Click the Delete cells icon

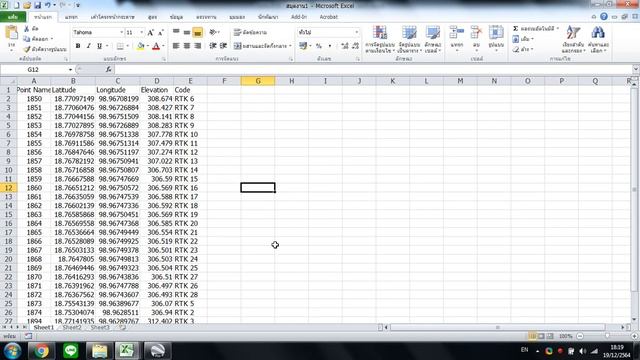pyautogui.click(x=476, y=32)
